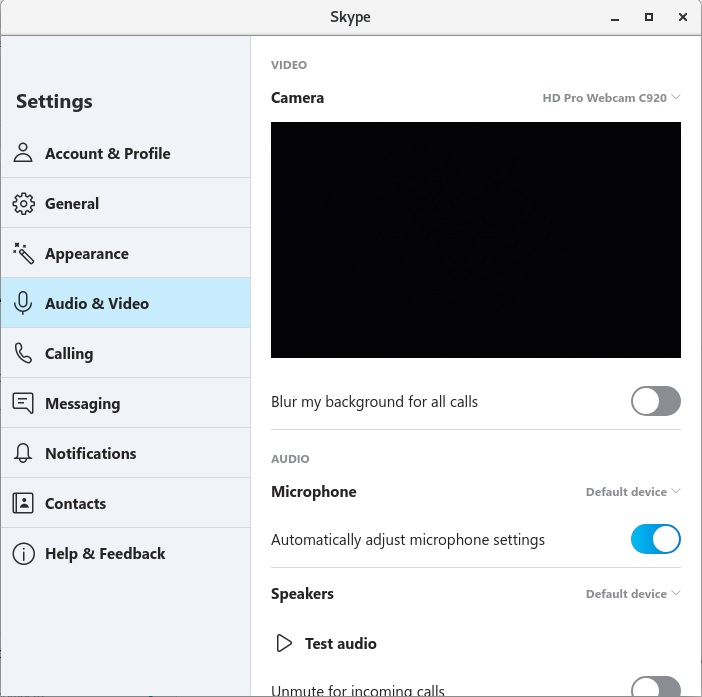Minimize the Skype window
This screenshot has width=702, height=697.
[x=615, y=18]
